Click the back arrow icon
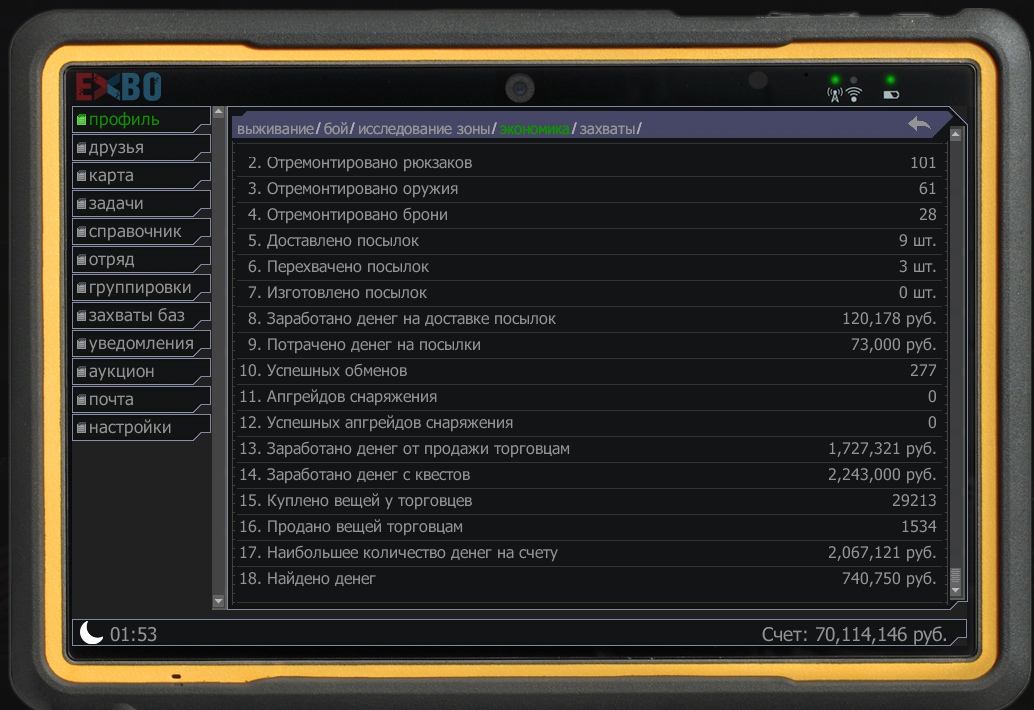1034x710 pixels. click(x=919, y=123)
